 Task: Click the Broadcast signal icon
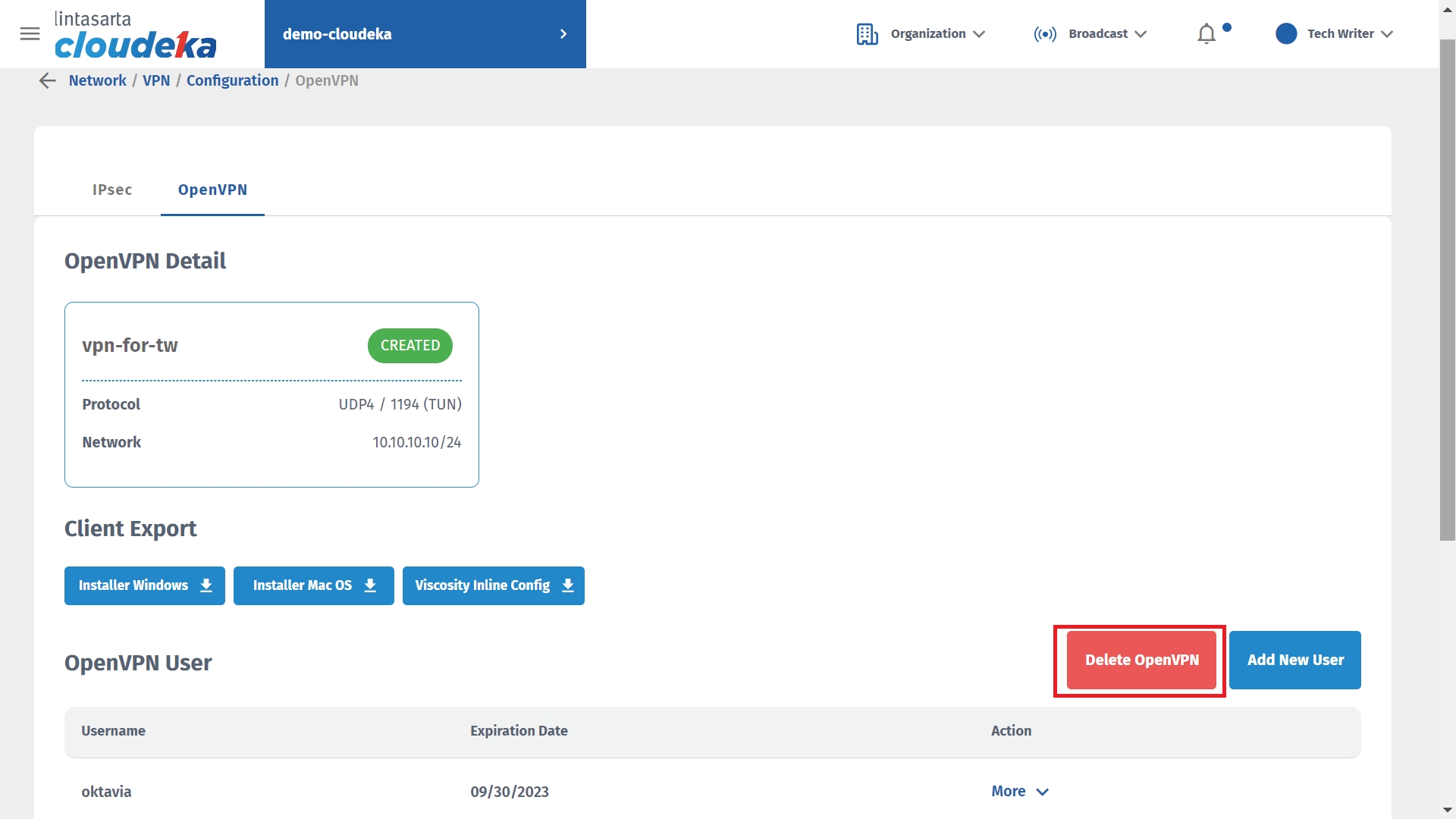coord(1045,34)
